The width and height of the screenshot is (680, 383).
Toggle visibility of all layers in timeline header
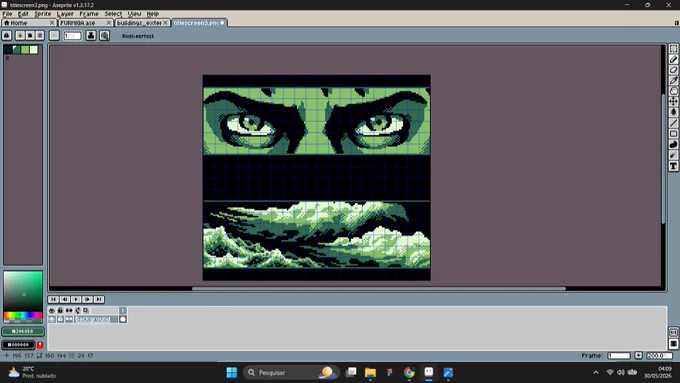coord(52,311)
